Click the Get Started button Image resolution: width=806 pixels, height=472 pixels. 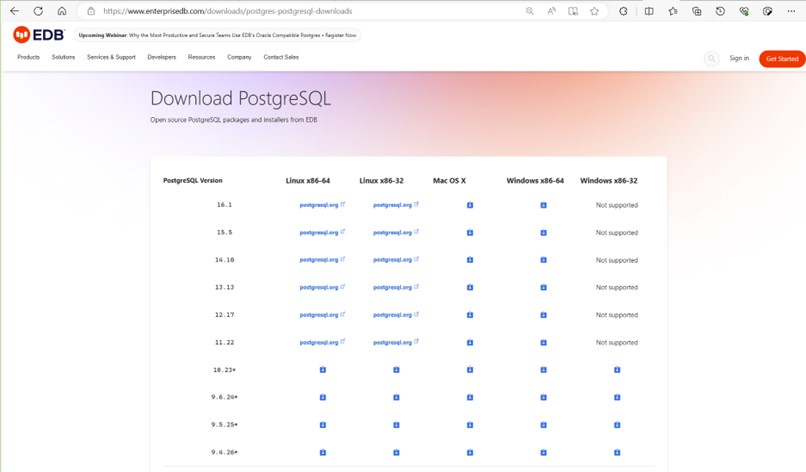point(781,59)
